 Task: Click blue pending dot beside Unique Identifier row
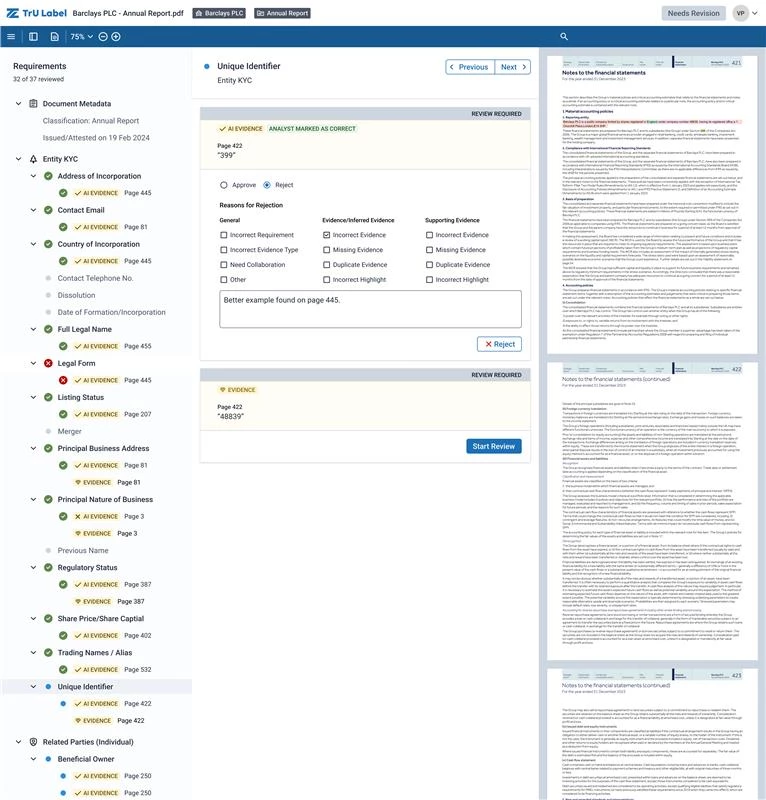pyautogui.click(x=48, y=687)
